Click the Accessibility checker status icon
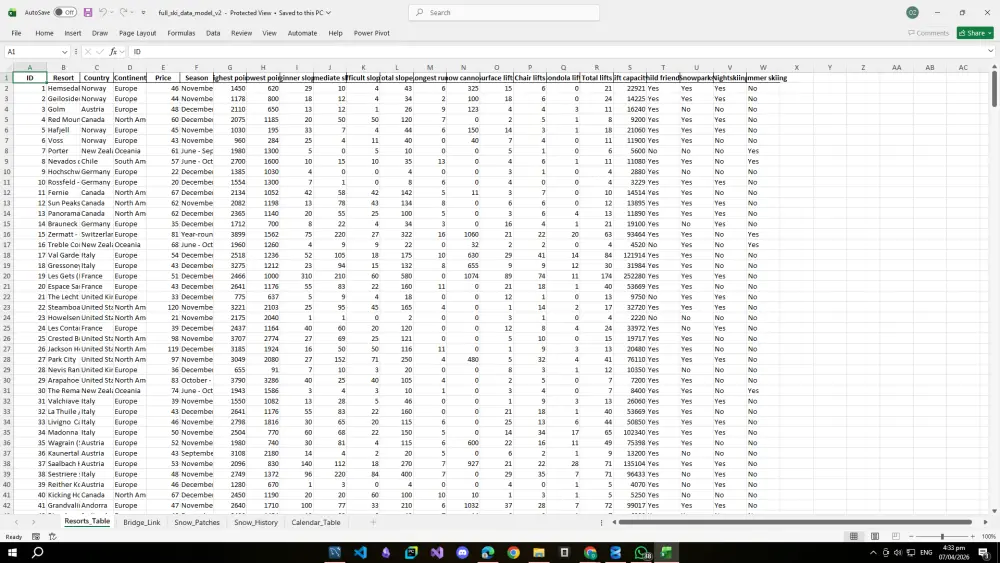1000x563 pixels. pos(52,537)
